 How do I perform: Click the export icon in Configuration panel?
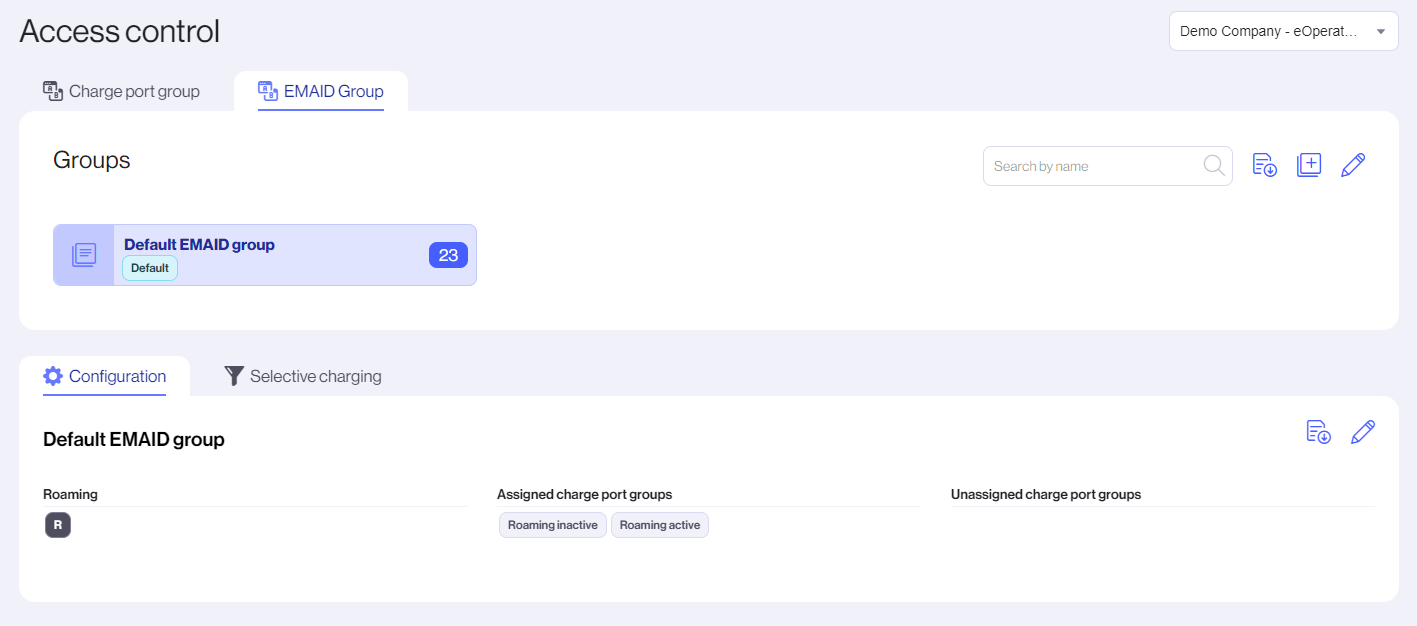click(x=1318, y=432)
